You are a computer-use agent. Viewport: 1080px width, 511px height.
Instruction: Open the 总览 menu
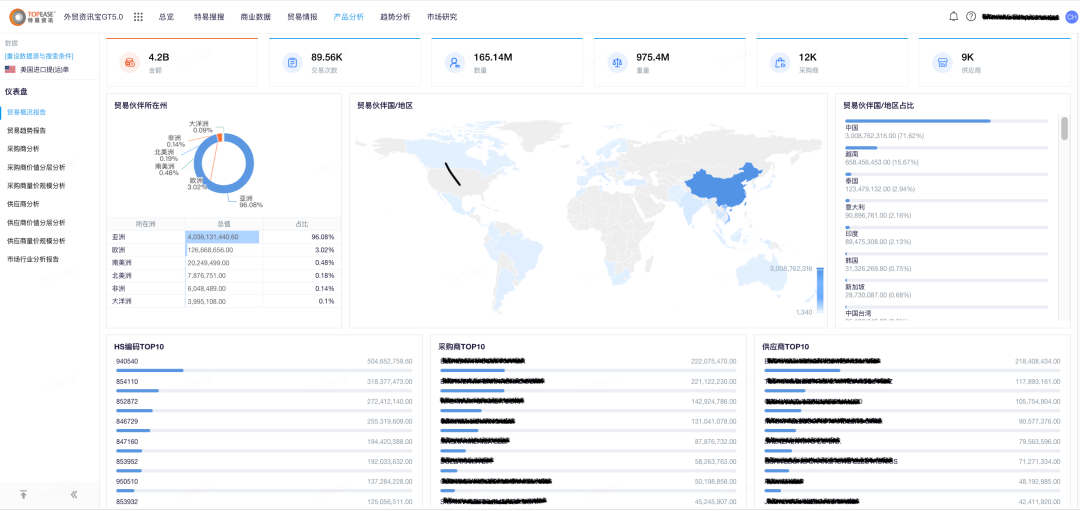(166, 17)
